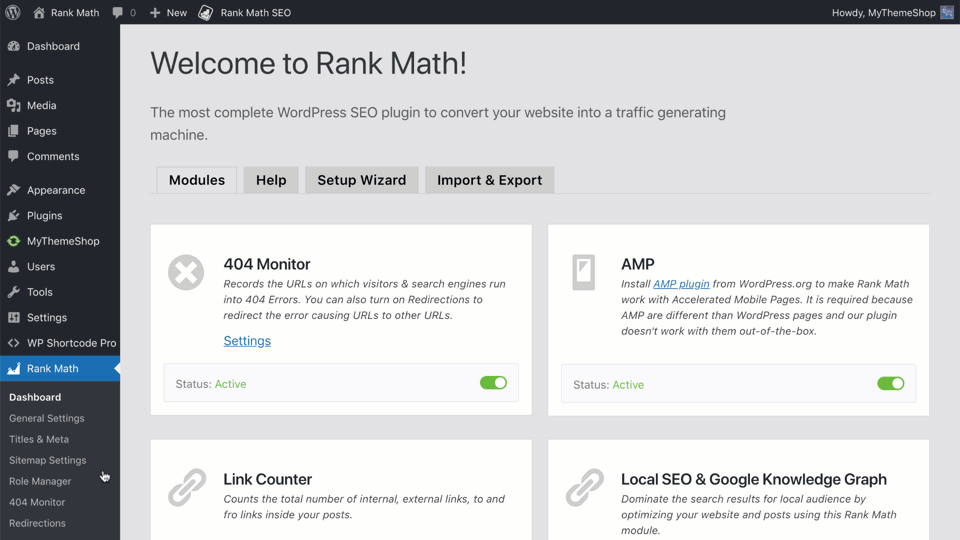Switch to the Help tab

[x=271, y=180]
